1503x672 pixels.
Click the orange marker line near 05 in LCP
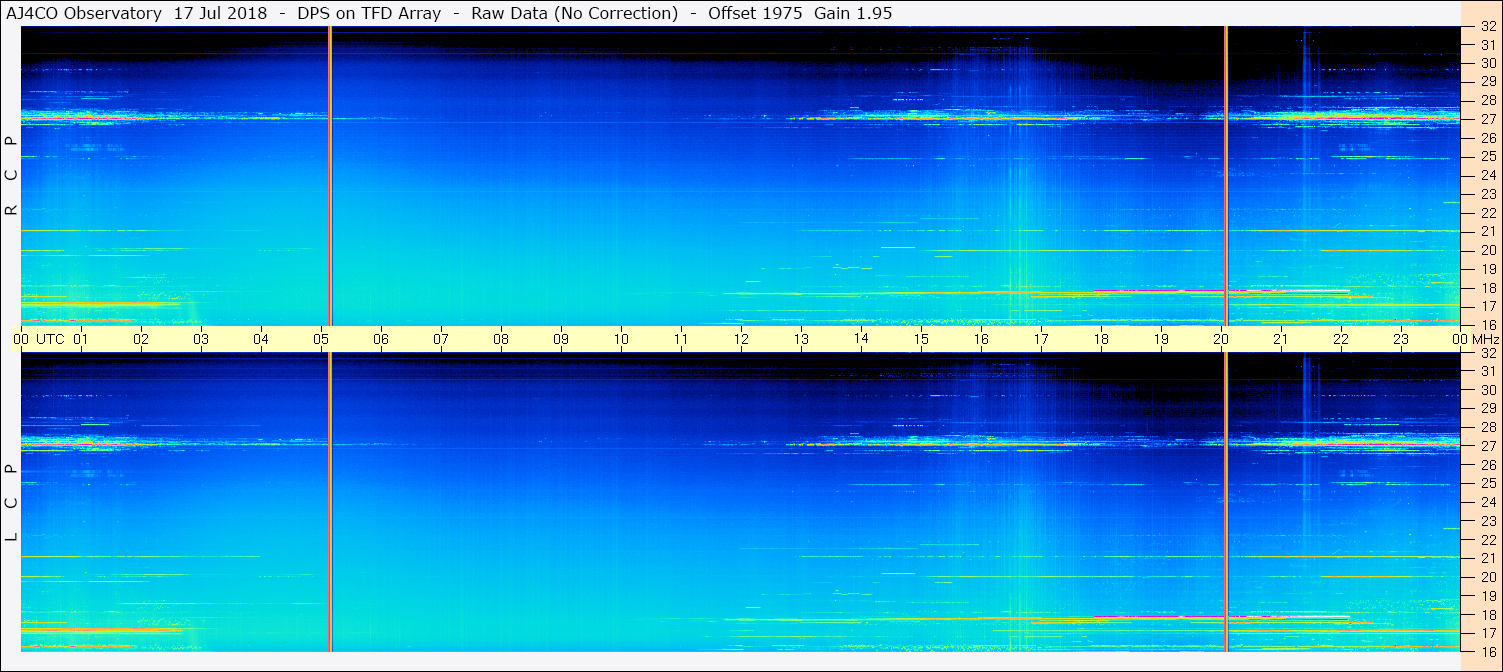point(330,502)
